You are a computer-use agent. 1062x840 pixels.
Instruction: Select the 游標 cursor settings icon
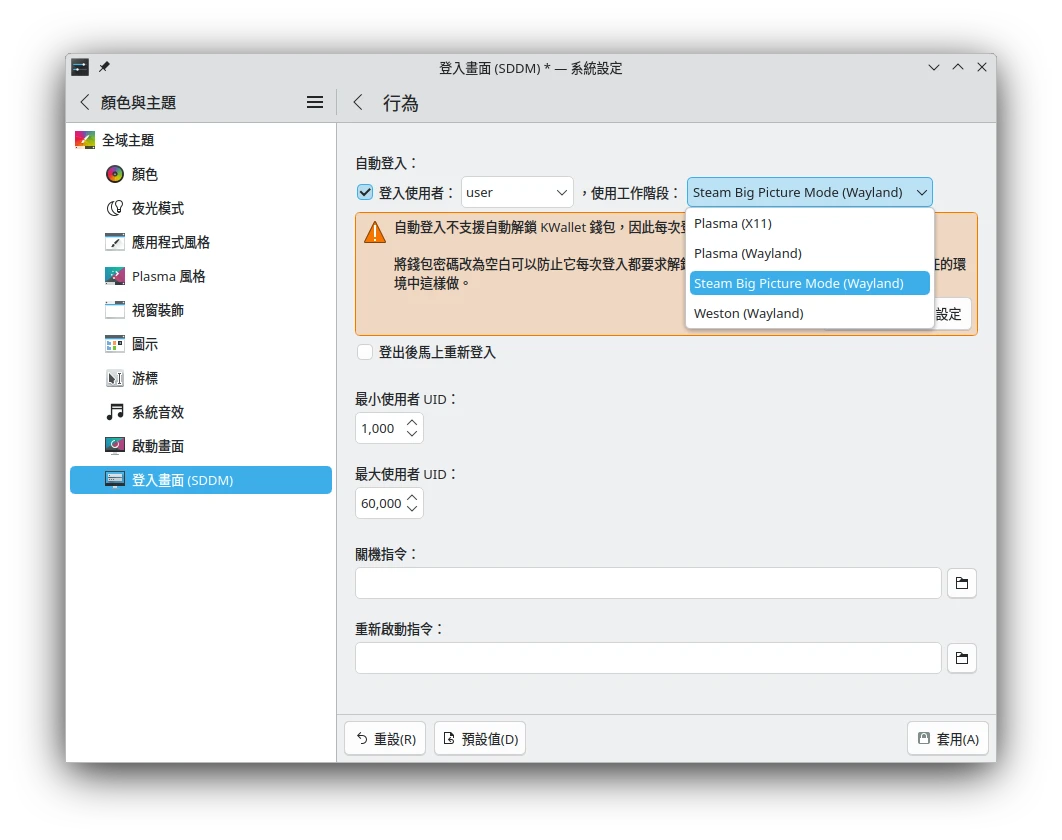point(115,378)
